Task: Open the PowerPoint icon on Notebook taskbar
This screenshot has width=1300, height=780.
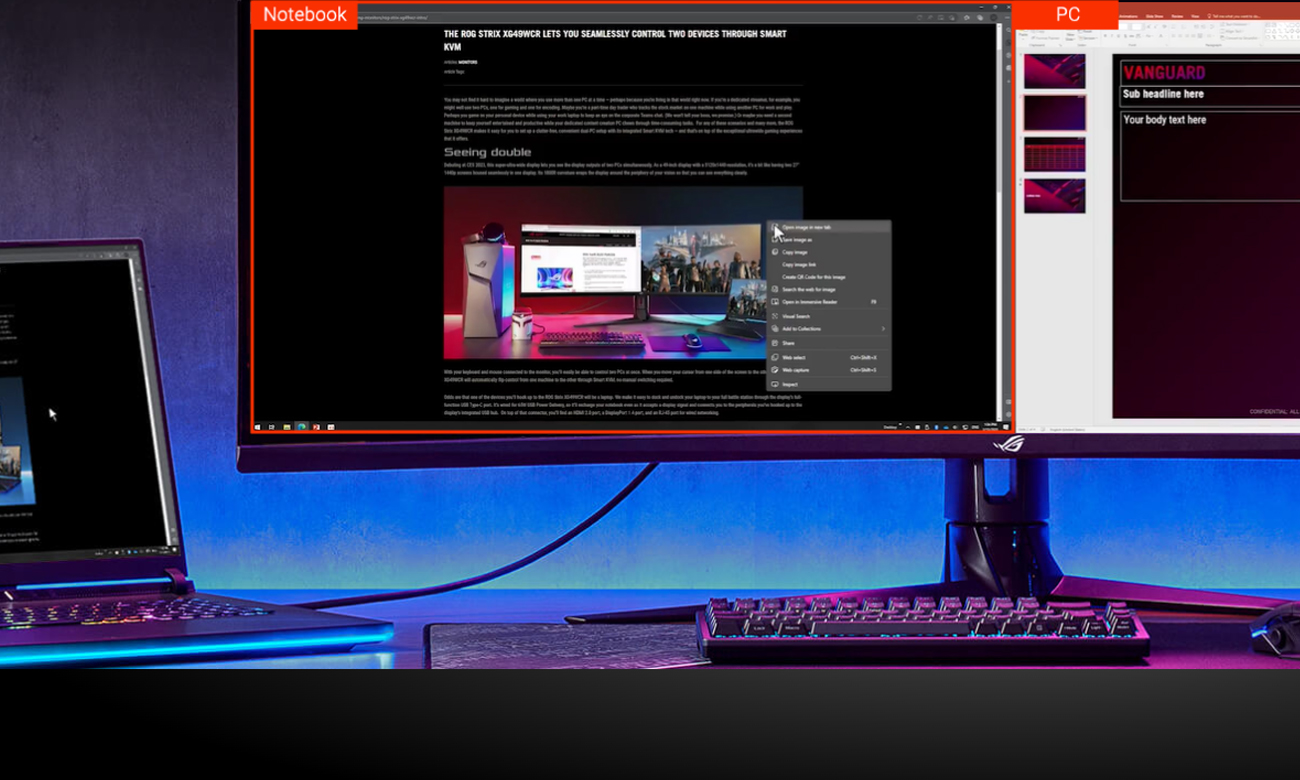Action: tap(316, 427)
